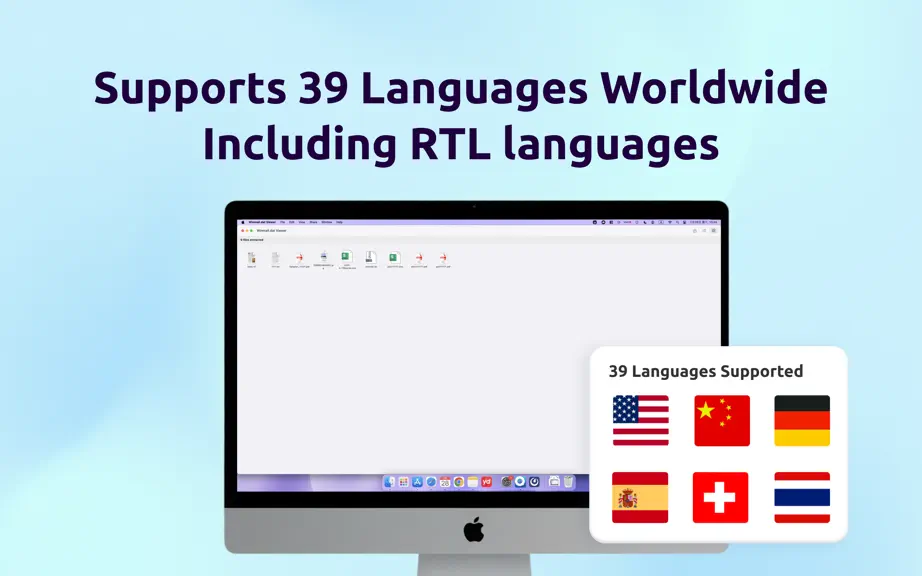Screen dimensions: 922x576
Task: Select the last PDF file in the row
Action: coord(443,258)
